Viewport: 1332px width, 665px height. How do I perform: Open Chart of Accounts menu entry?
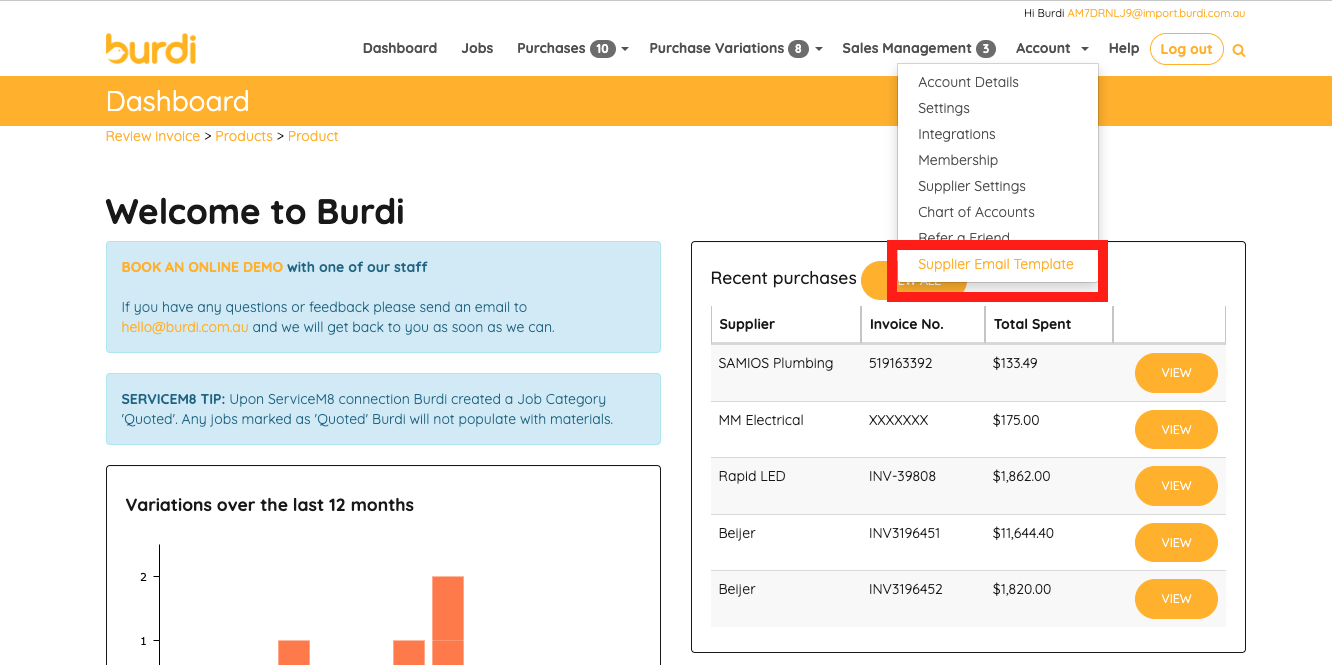pos(976,212)
